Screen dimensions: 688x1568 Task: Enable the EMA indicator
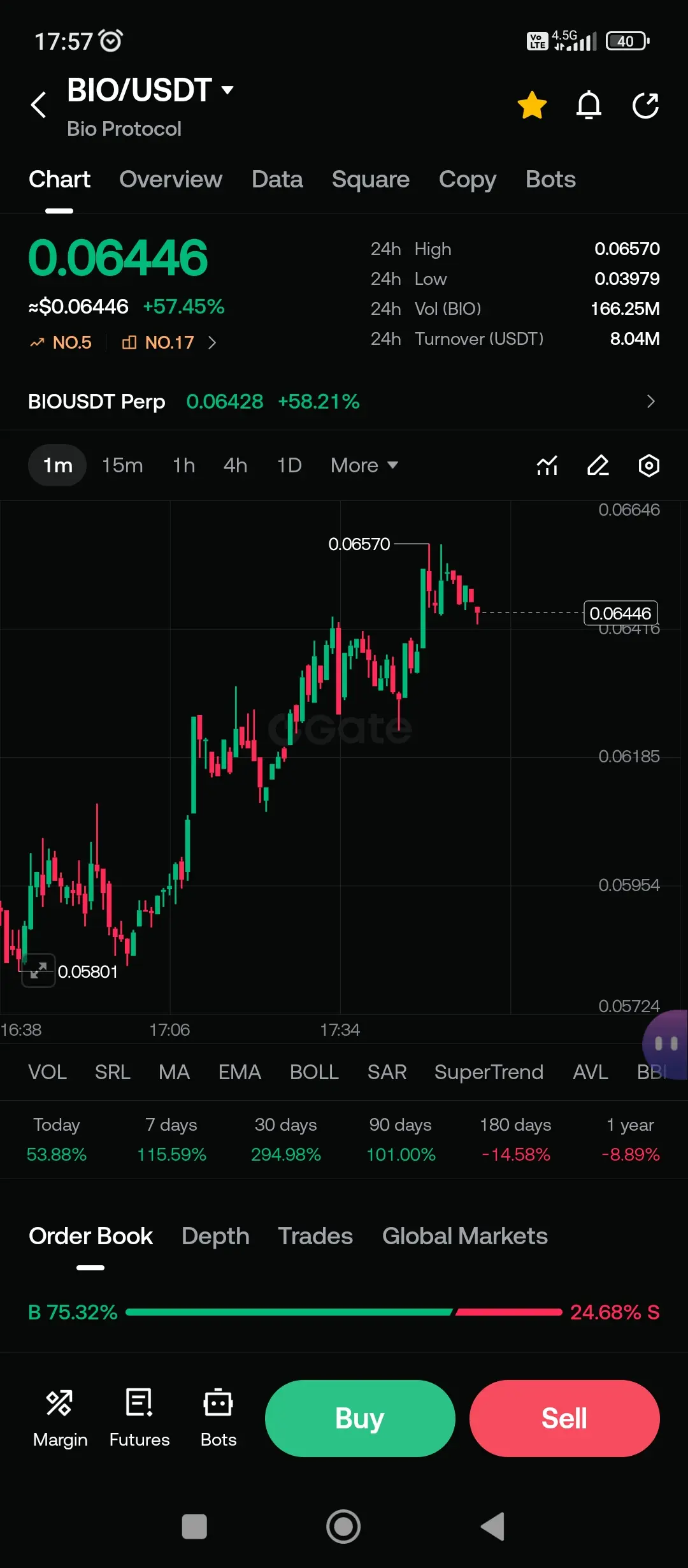click(240, 1072)
